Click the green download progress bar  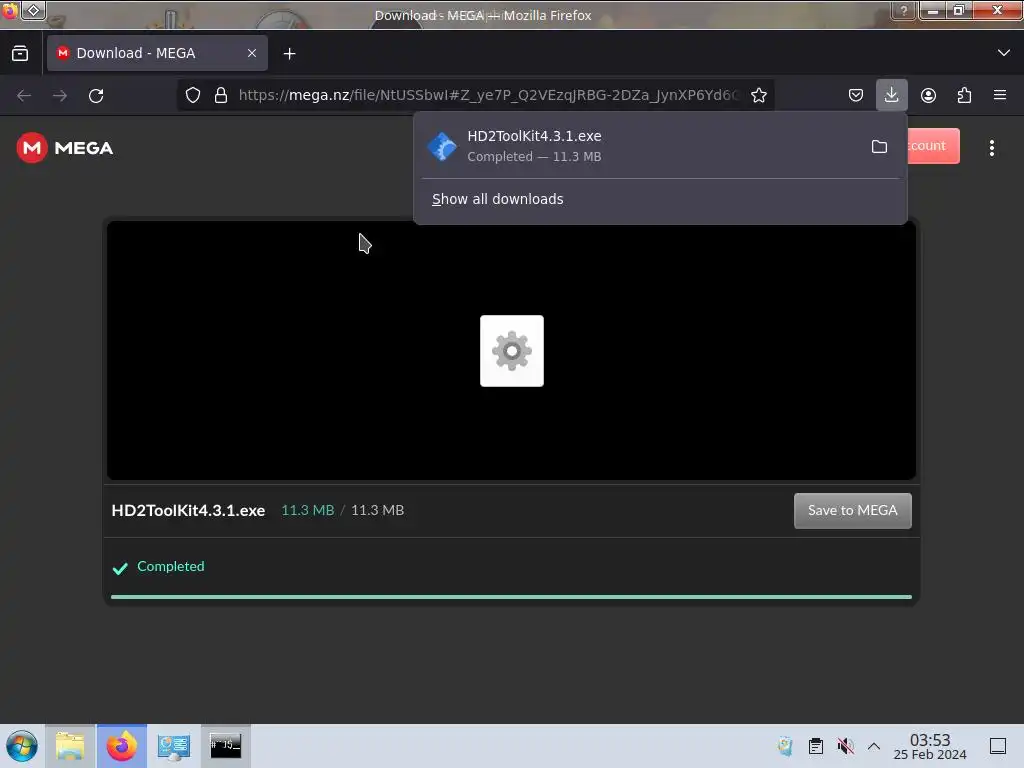tap(511, 597)
